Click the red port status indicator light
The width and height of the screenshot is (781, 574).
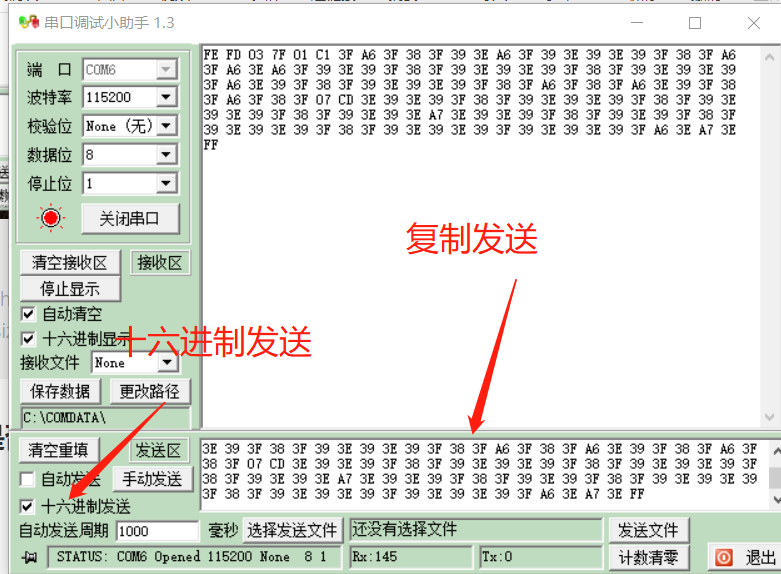click(x=51, y=218)
